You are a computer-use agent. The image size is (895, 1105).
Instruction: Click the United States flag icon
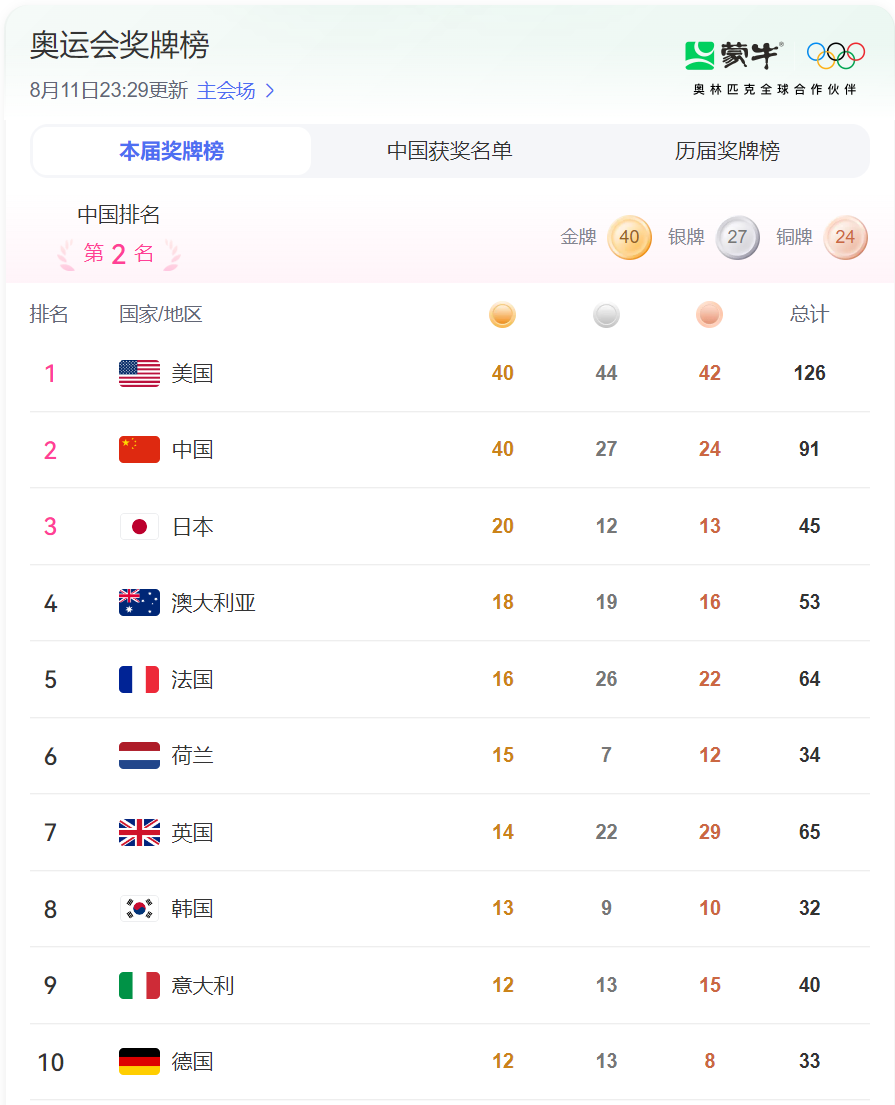click(x=139, y=373)
